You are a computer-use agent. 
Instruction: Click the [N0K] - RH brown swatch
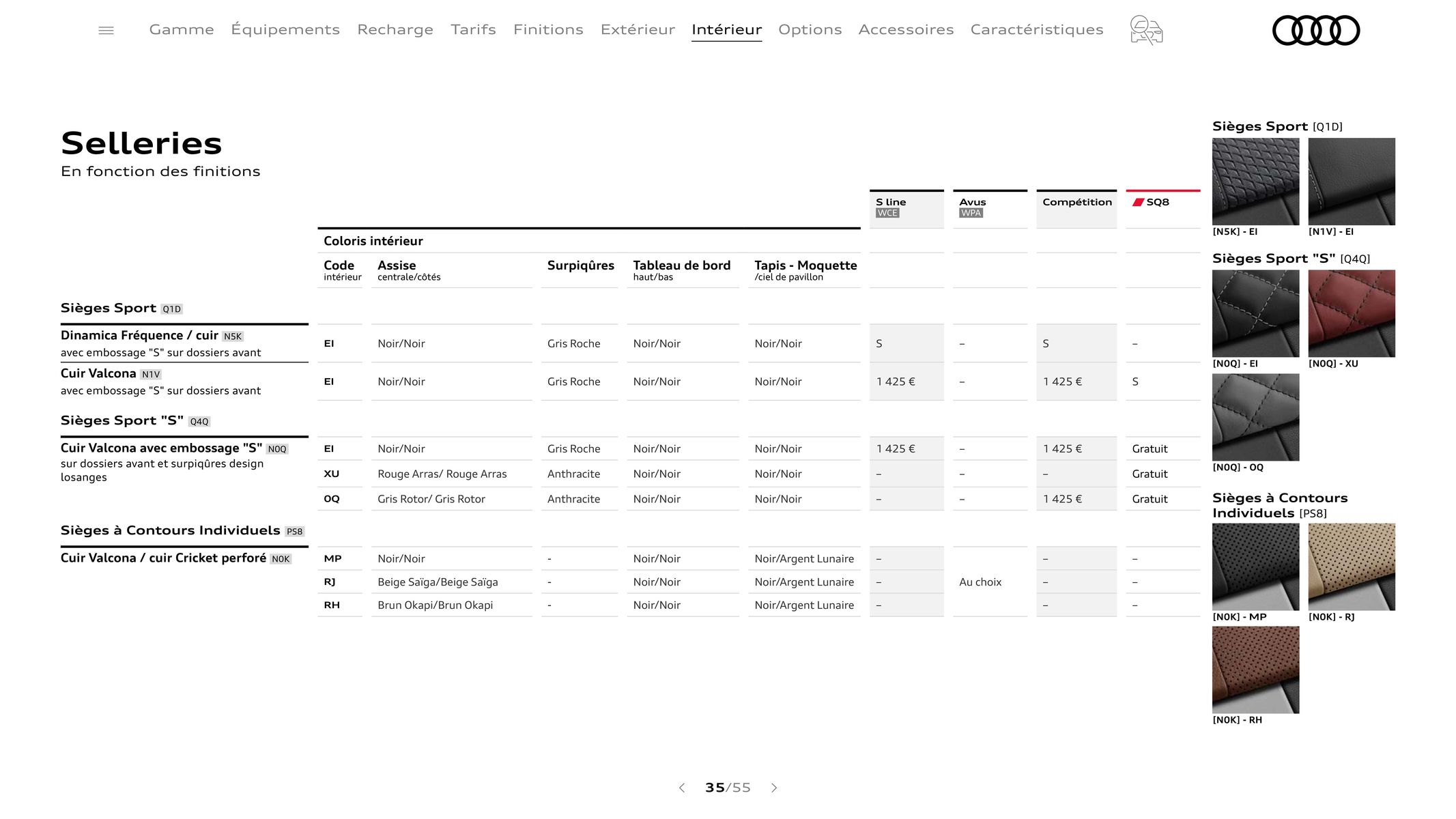click(x=1255, y=670)
